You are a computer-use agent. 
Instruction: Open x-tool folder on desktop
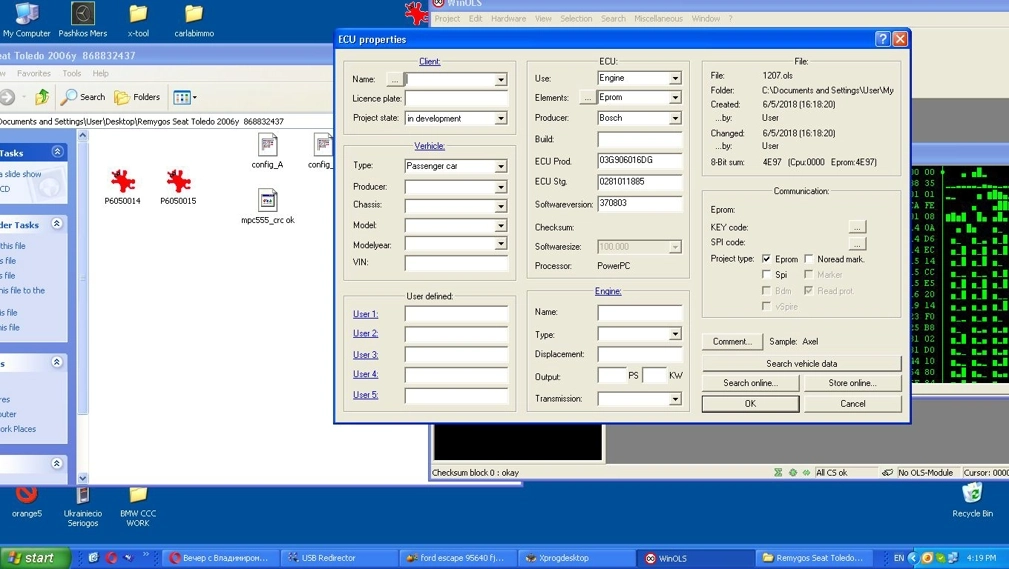[138, 19]
